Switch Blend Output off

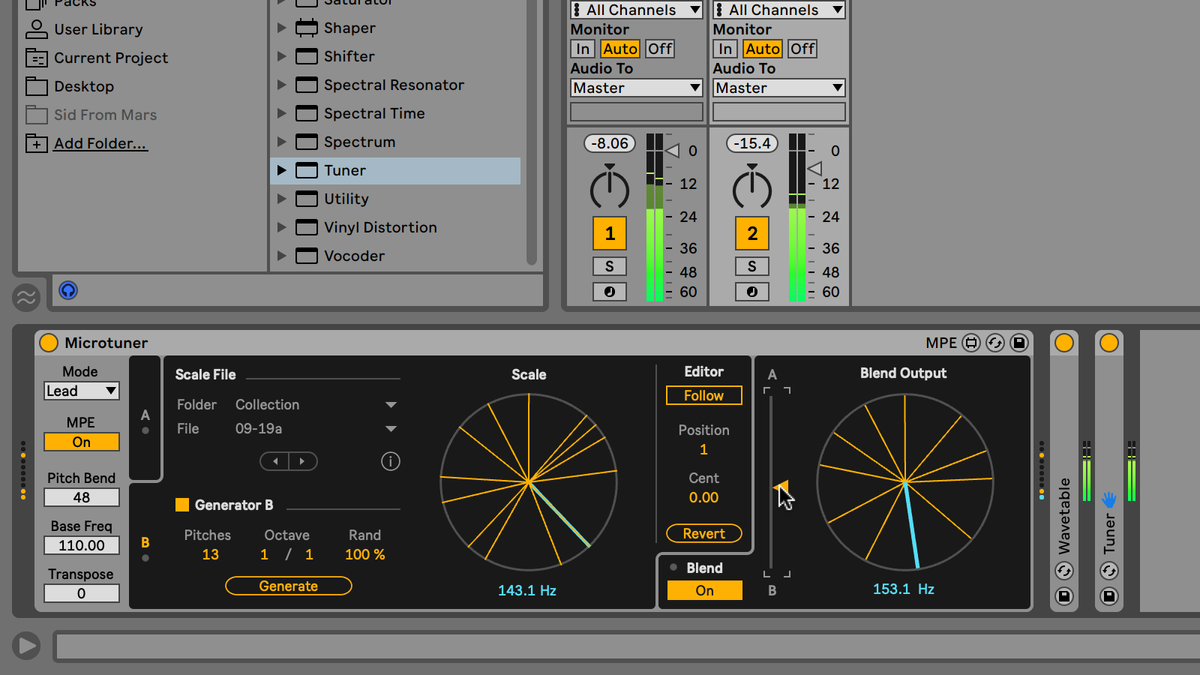click(704, 590)
